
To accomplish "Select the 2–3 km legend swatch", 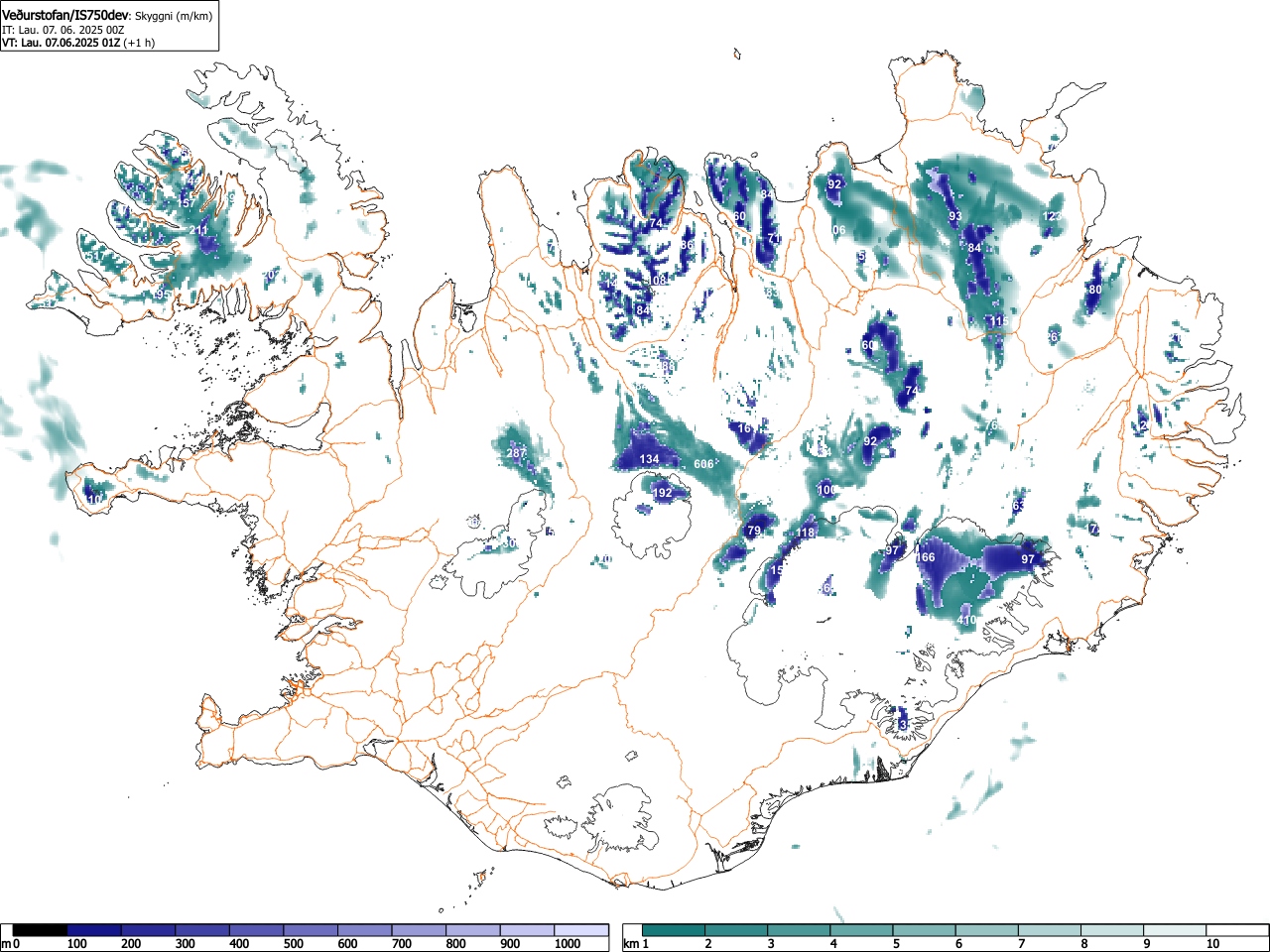I will click(737, 930).
